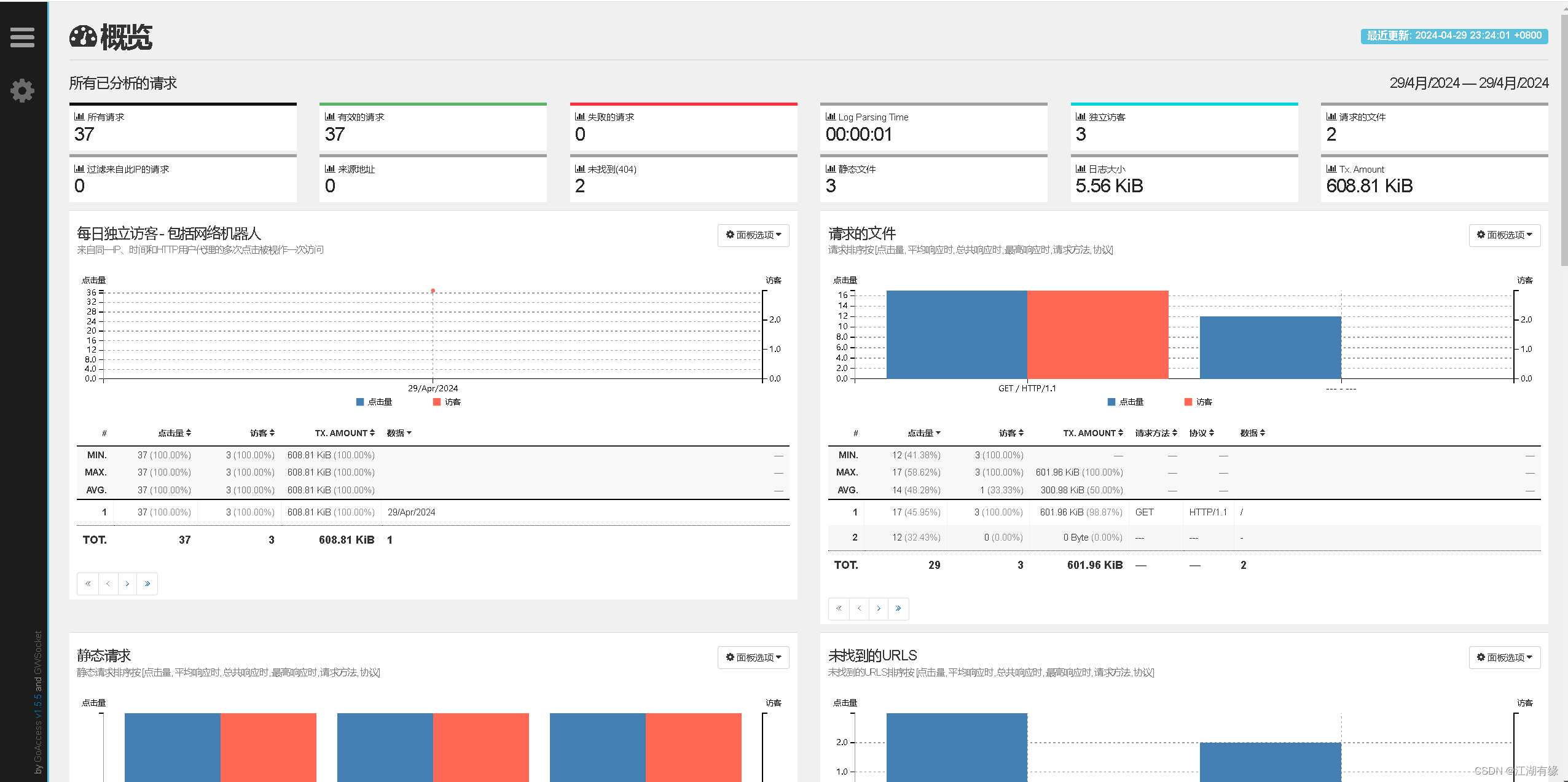1568x782 pixels.
Task: Open panel options for static requests
Action: pos(753,657)
